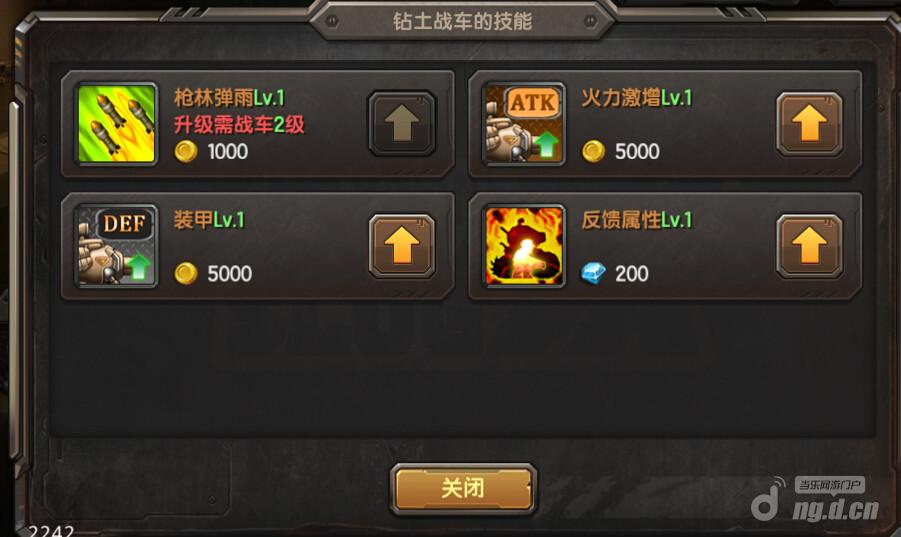Click the red 升级需战车2级 requirement text
The height and width of the screenshot is (537, 901).
pos(239,125)
